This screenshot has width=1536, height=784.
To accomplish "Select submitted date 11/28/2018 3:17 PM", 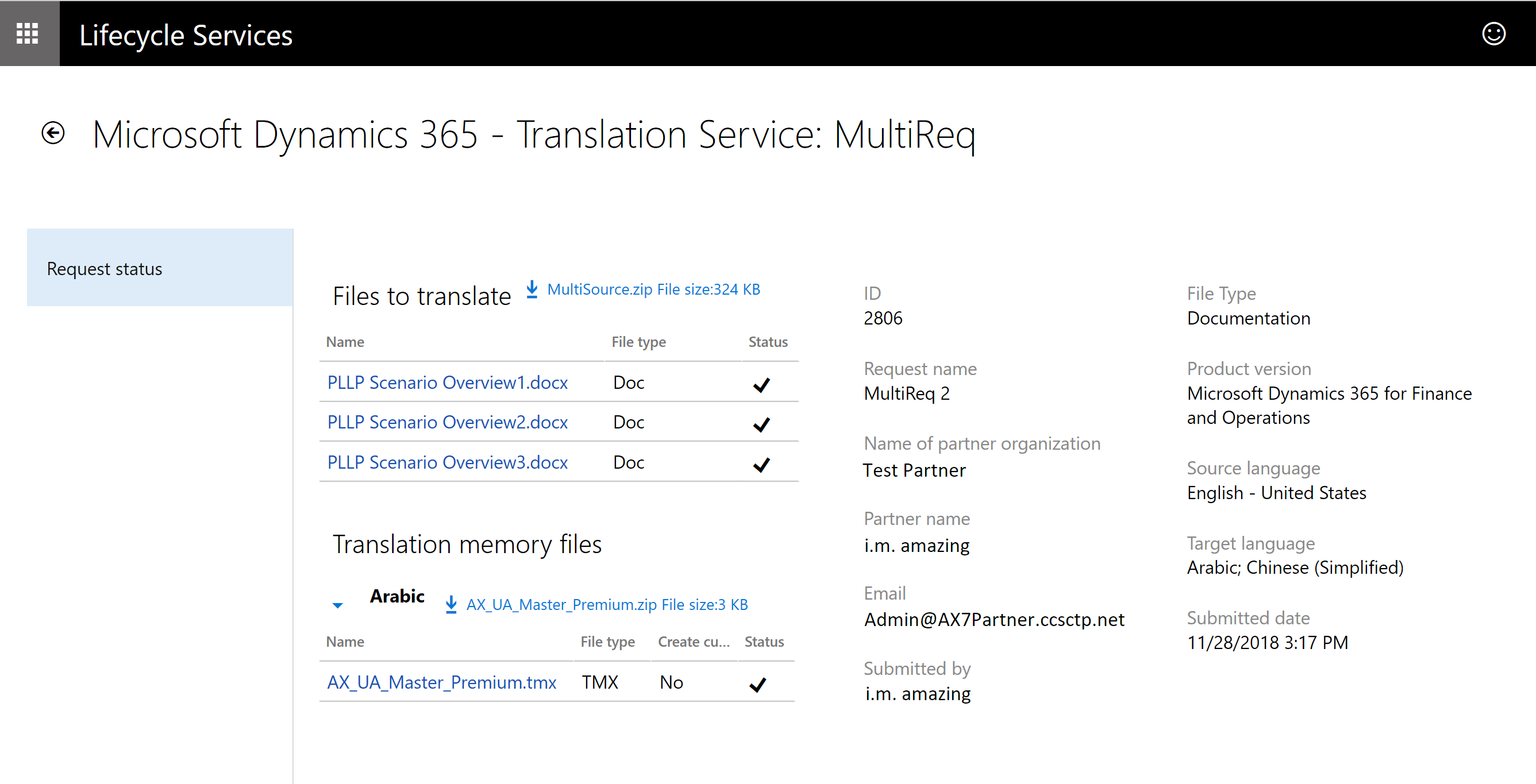I will (1267, 643).
